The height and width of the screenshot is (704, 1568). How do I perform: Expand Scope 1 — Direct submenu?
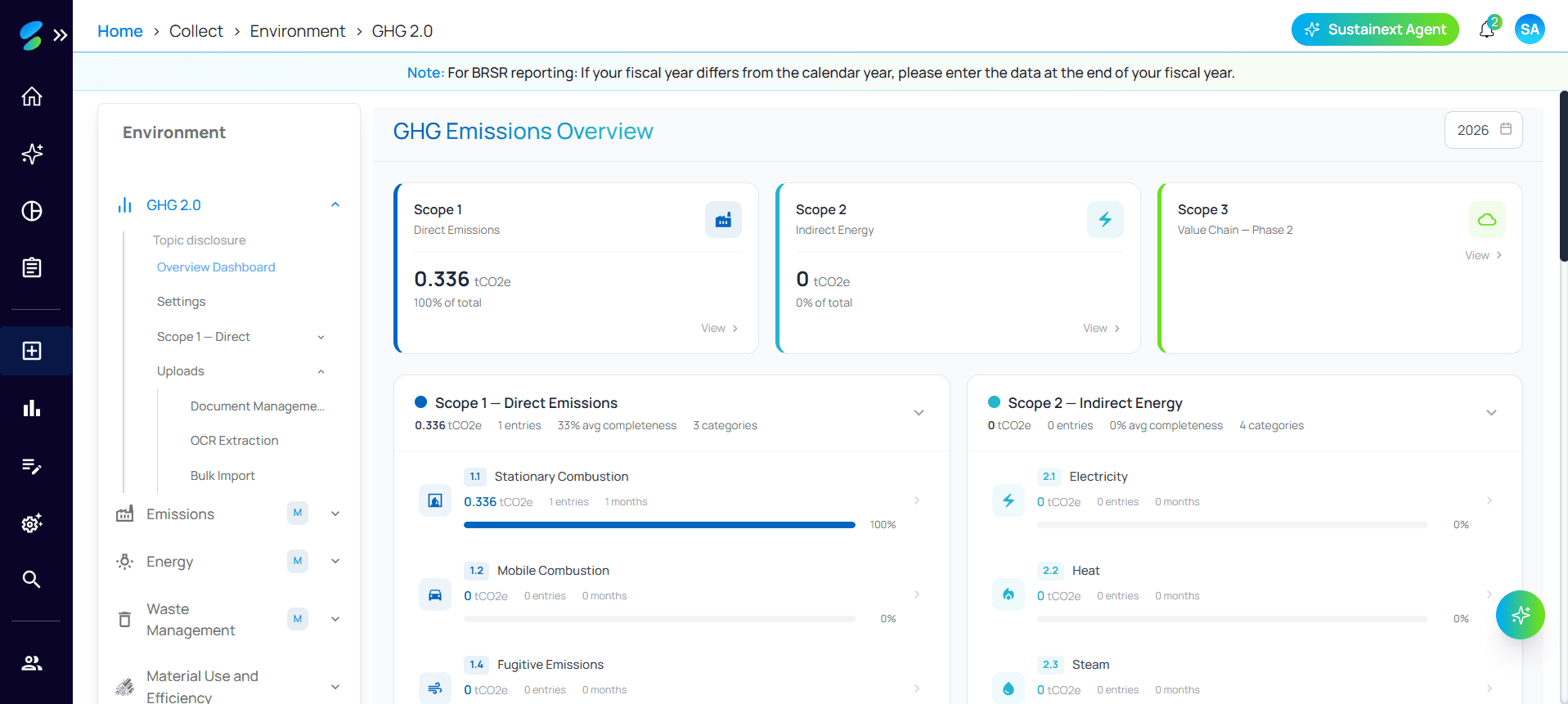pos(321,337)
